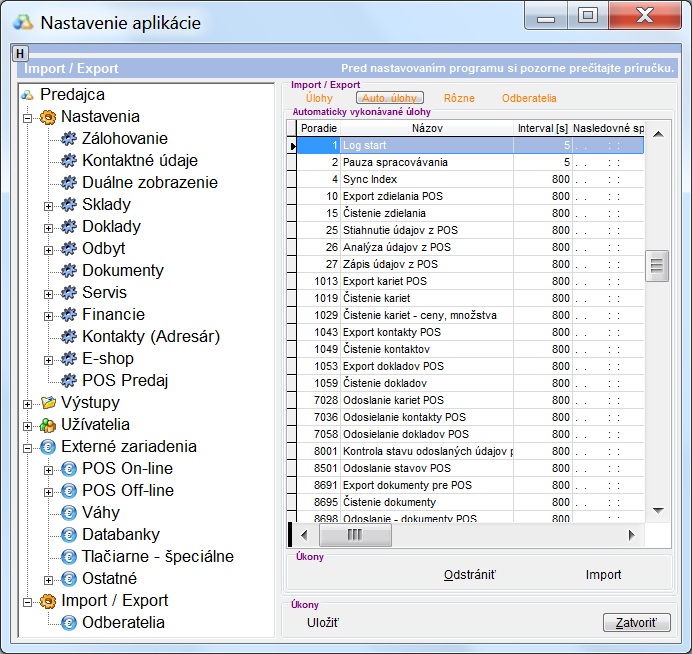Open the Rôzne tab
This screenshot has height=654, width=692.
click(x=459, y=98)
